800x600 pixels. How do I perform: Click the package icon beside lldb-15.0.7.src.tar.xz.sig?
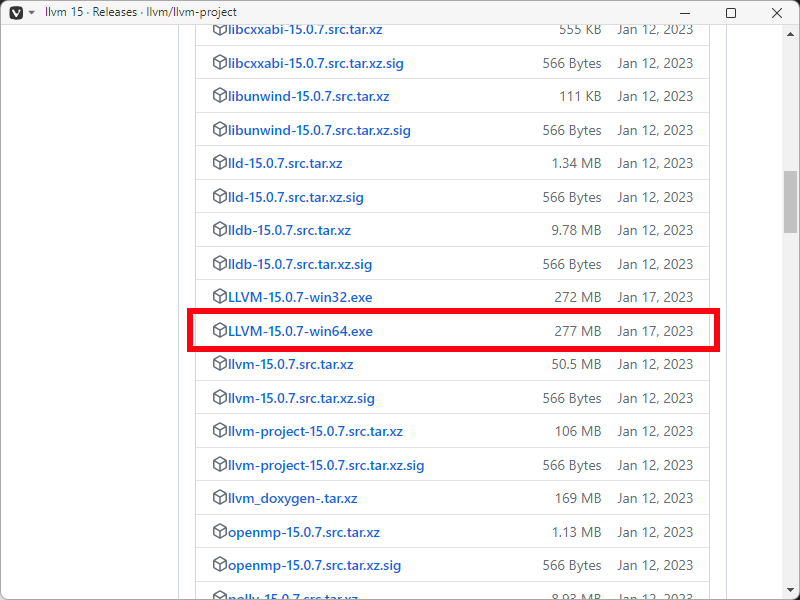click(219, 264)
